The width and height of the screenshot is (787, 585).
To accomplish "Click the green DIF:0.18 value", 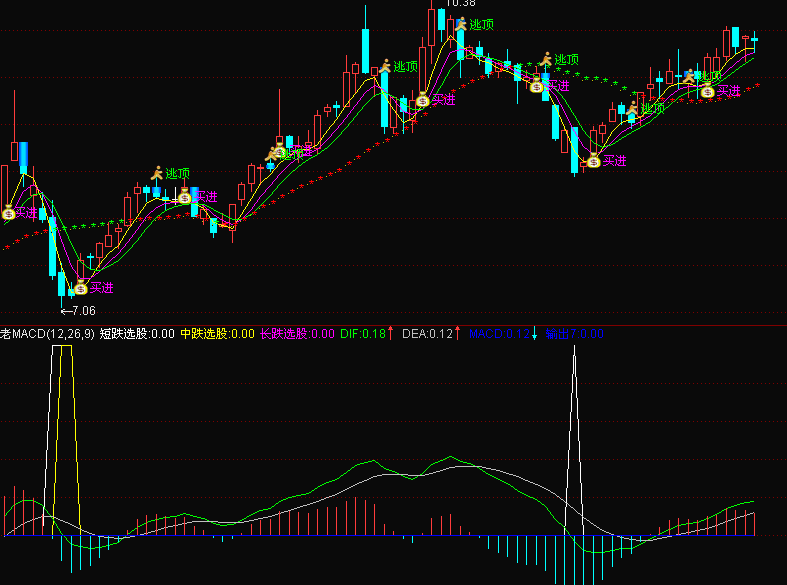I will [x=363, y=334].
